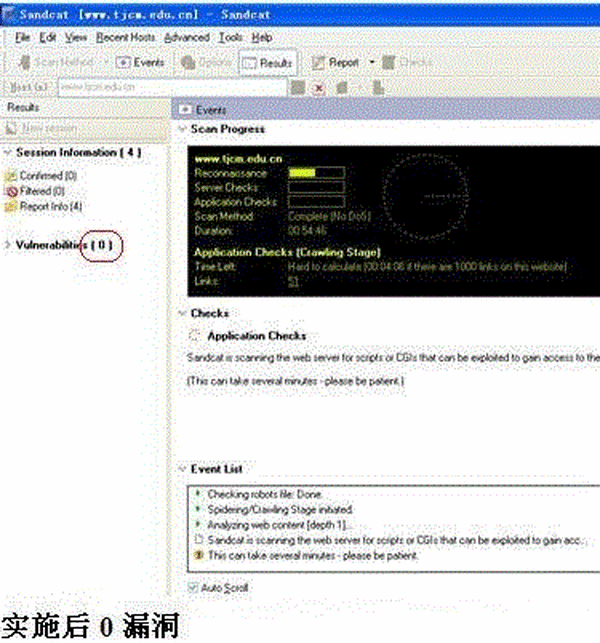Open the Tools menu
The height and width of the screenshot is (643, 600).
(x=230, y=38)
